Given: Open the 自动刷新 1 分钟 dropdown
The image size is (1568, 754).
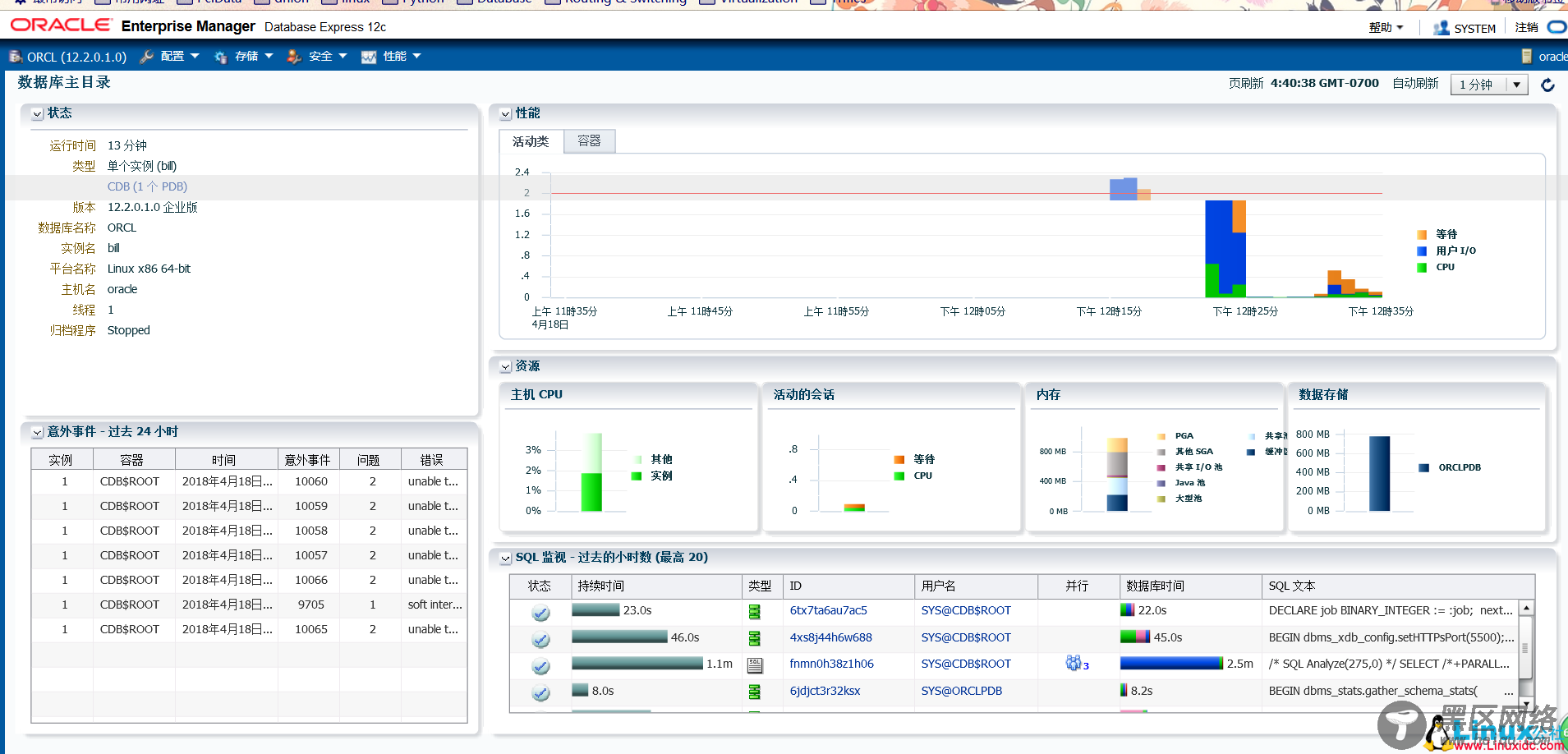Looking at the screenshot, I should (1489, 85).
